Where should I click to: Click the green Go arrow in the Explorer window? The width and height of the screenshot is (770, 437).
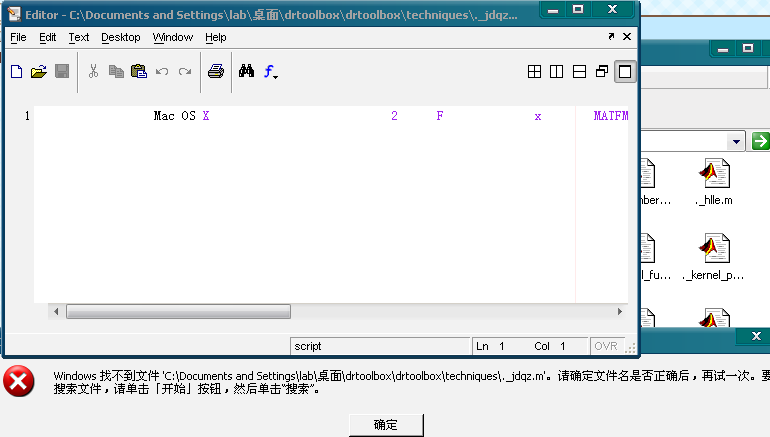(760, 141)
